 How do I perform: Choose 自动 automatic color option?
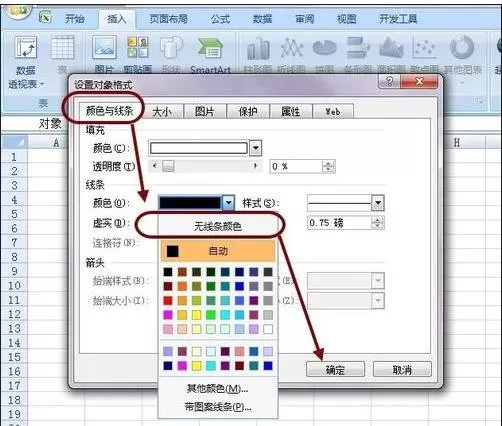[x=218, y=251]
